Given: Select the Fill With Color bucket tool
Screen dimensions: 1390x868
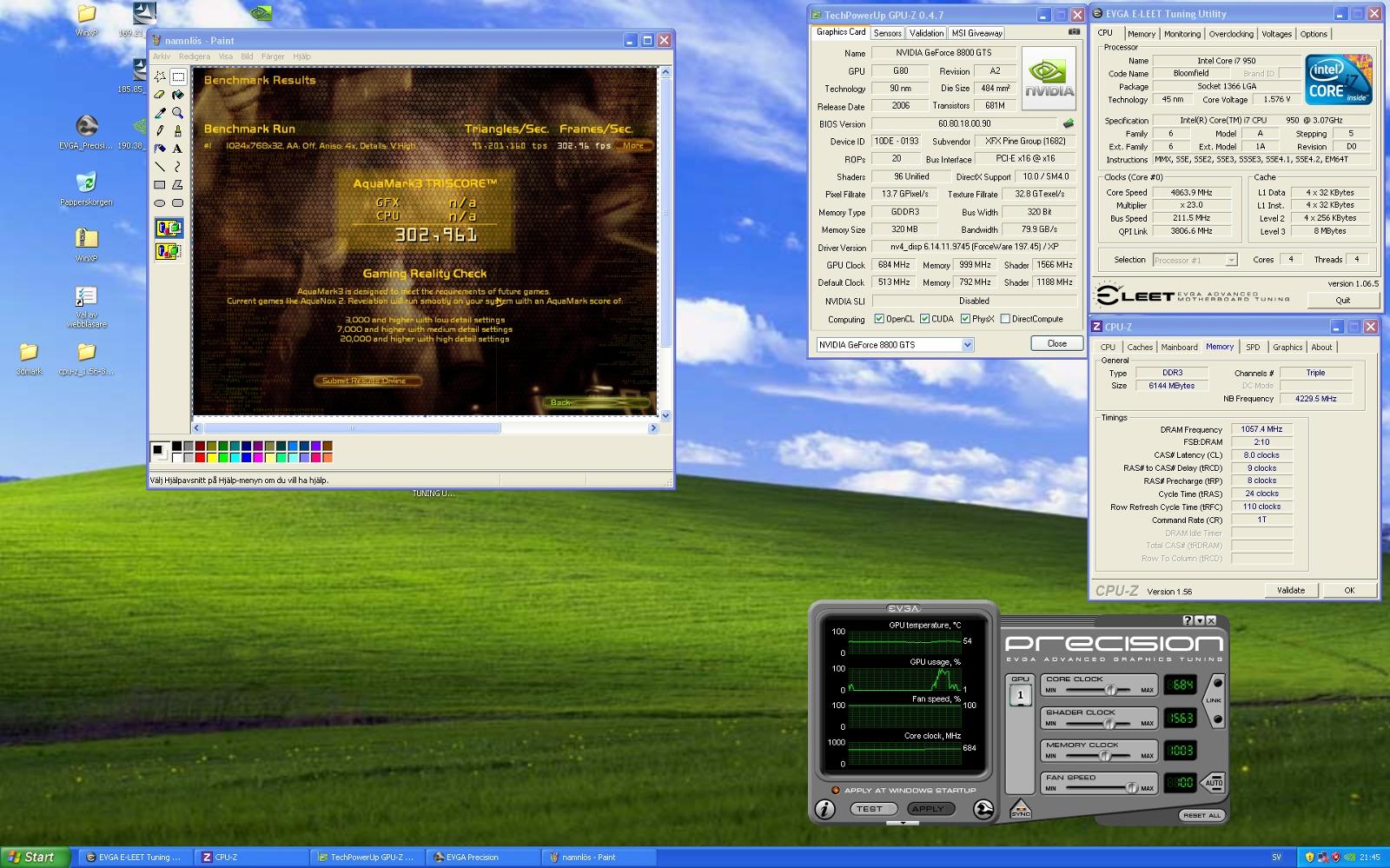Looking at the screenshot, I should coord(177,95).
